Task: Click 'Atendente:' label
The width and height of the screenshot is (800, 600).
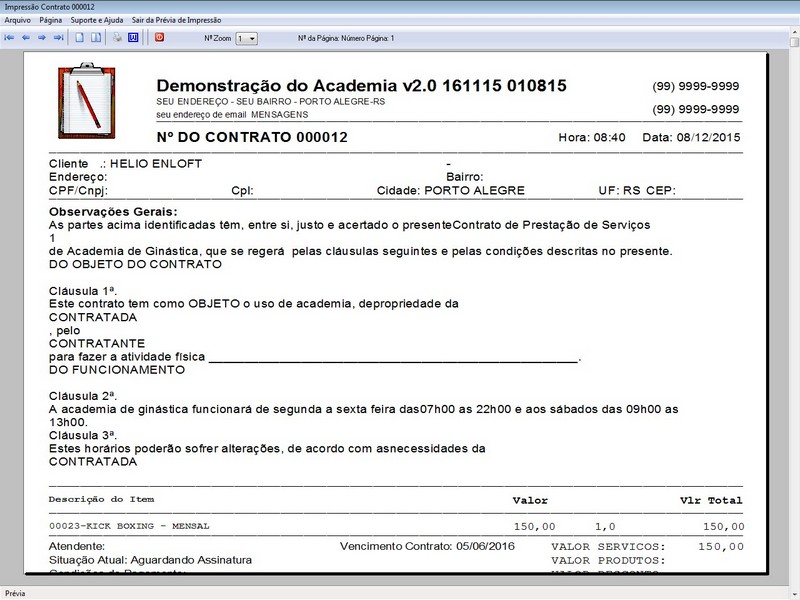Action: click(x=77, y=546)
